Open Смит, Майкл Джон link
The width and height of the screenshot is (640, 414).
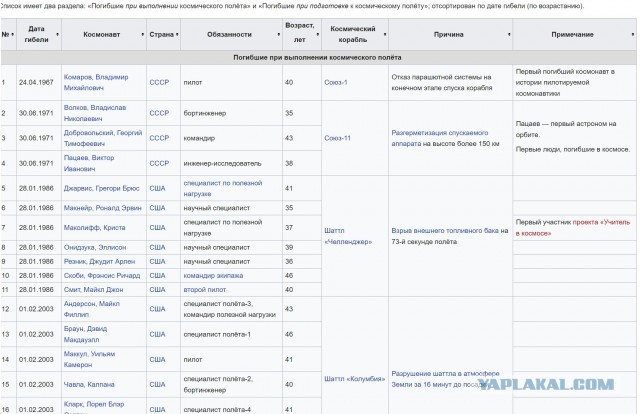click(x=93, y=289)
